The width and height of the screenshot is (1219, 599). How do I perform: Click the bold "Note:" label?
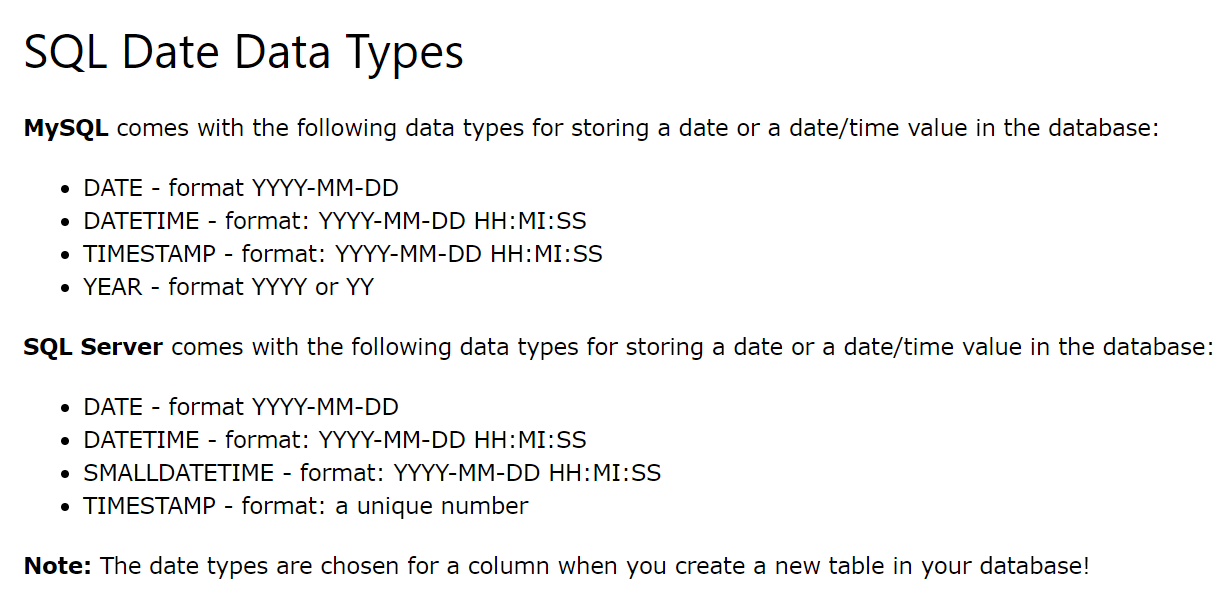[x=58, y=566]
